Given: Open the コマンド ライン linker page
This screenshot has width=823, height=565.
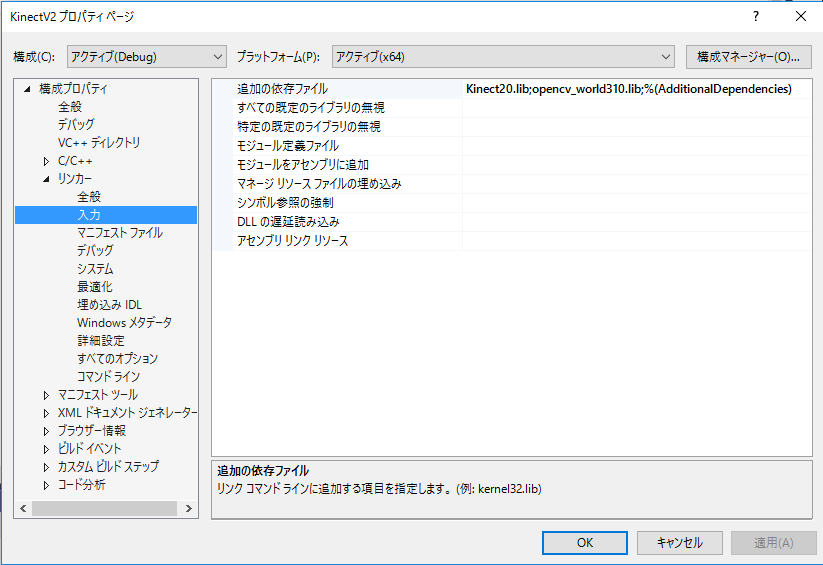Looking at the screenshot, I should [x=108, y=377].
